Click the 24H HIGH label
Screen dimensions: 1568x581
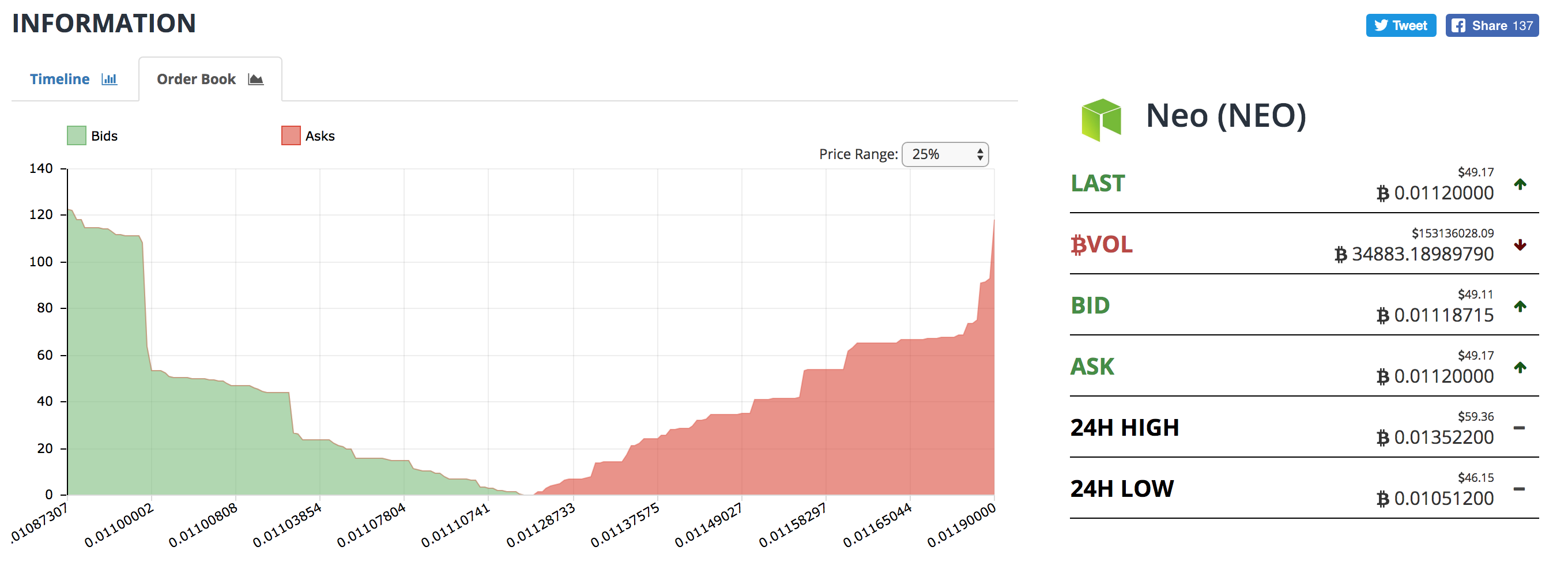(1125, 428)
